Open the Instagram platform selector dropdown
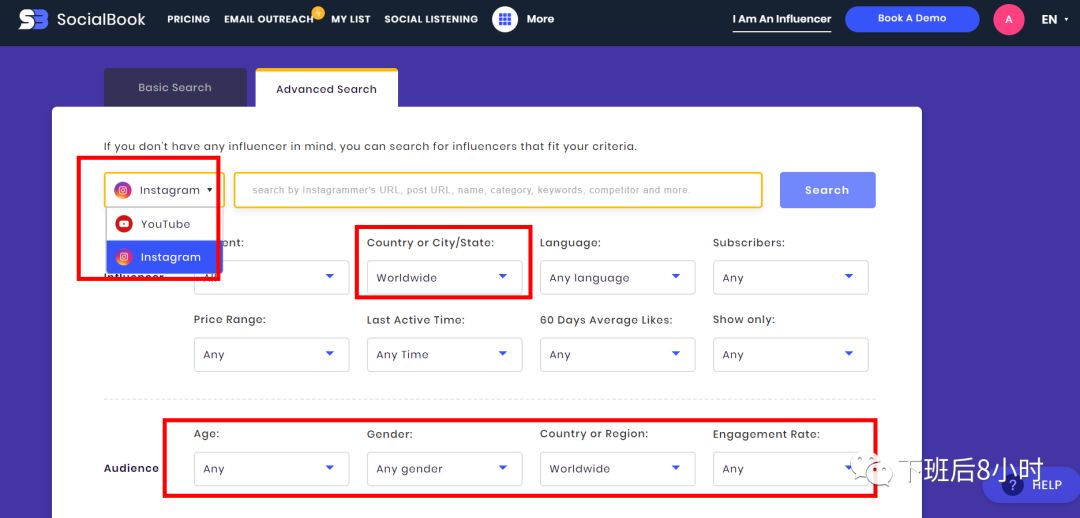Viewport: 1080px width, 518px height. coord(164,190)
